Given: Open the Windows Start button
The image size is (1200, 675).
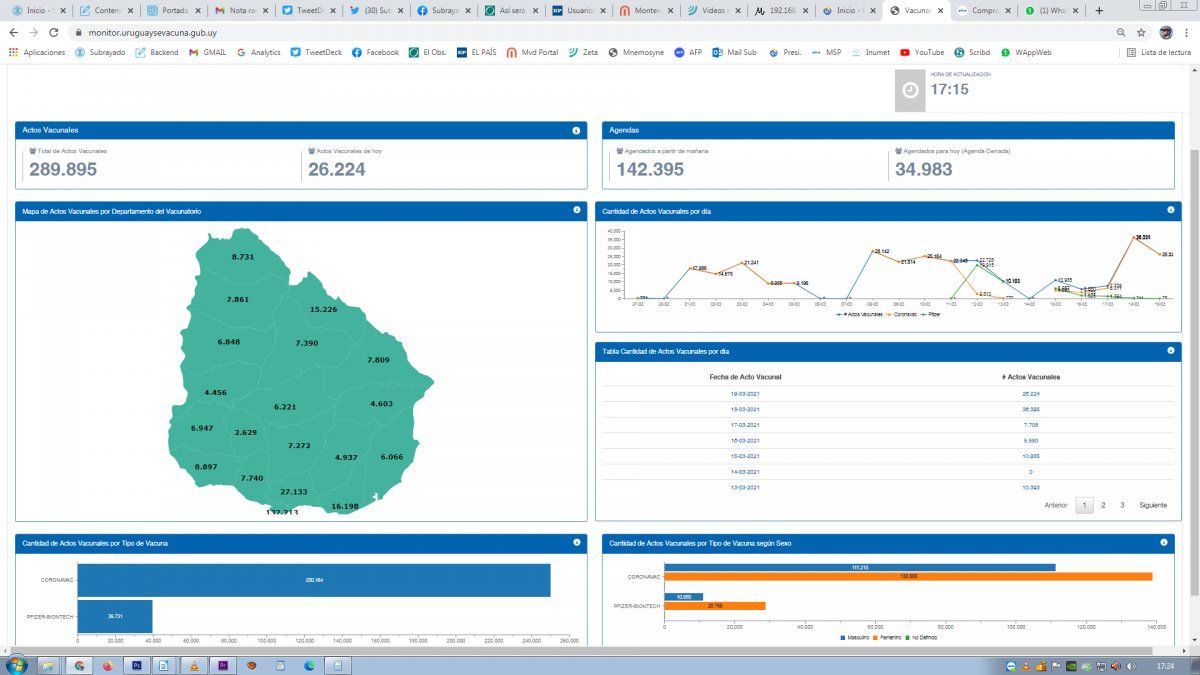Looking at the screenshot, I should [x=16, y=665].
